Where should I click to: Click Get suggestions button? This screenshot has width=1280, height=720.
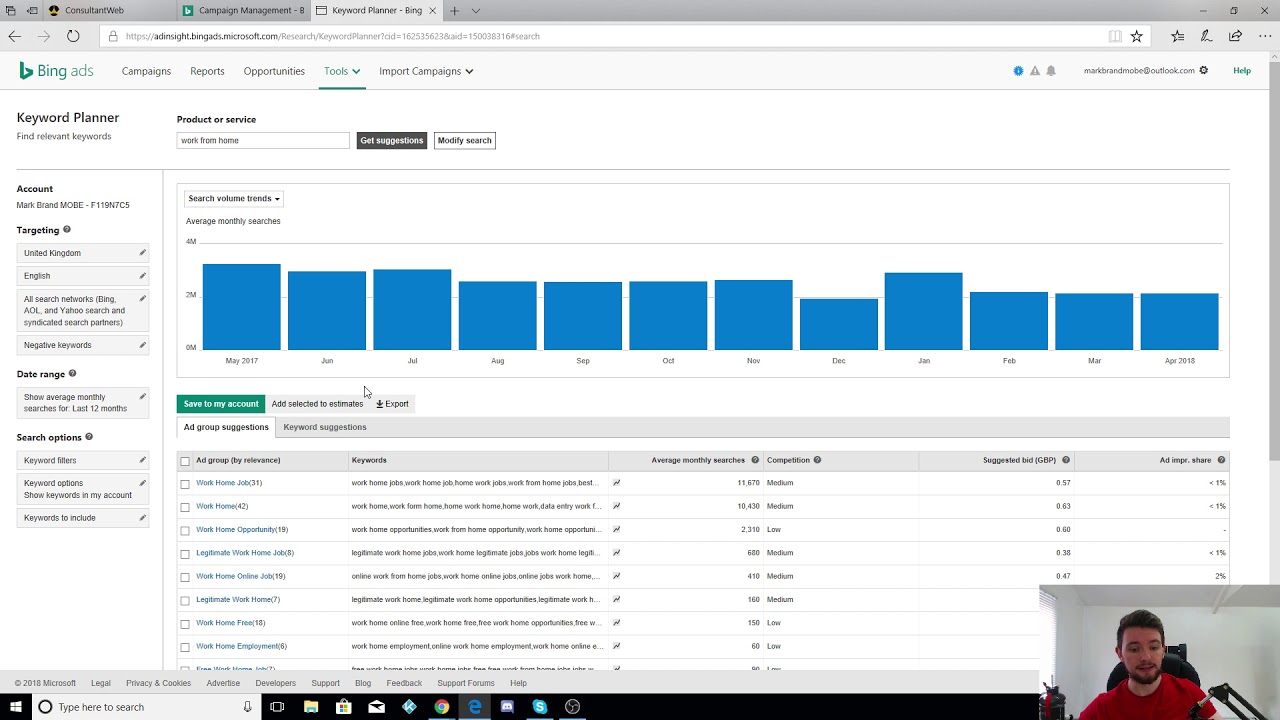(x=392, y=140)
